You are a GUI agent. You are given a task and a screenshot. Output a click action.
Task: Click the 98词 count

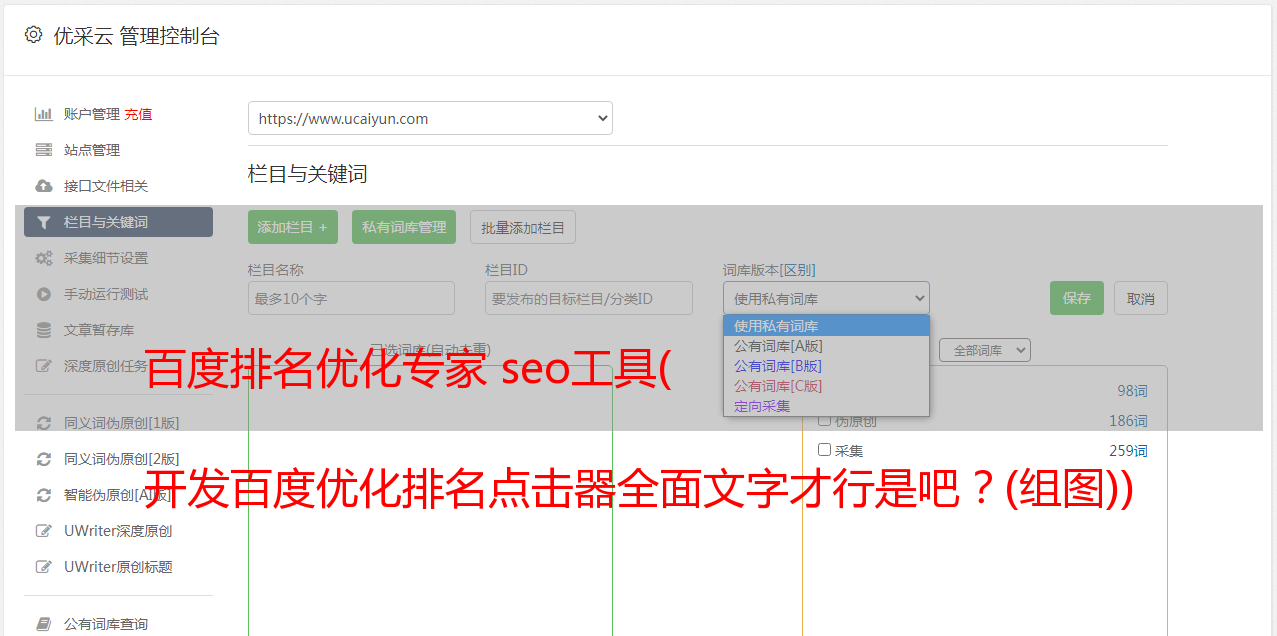[1132, 391]
